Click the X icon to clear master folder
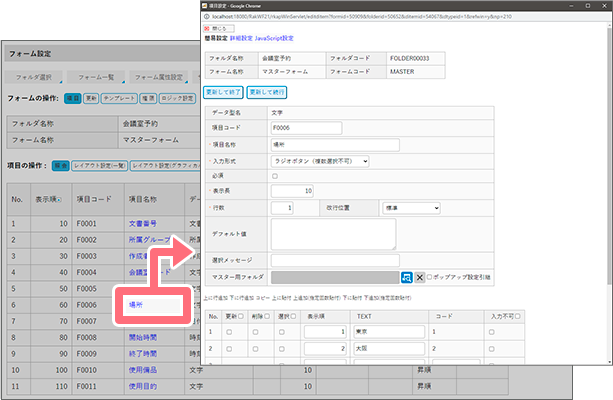613x400 pixels. (420, 277)
